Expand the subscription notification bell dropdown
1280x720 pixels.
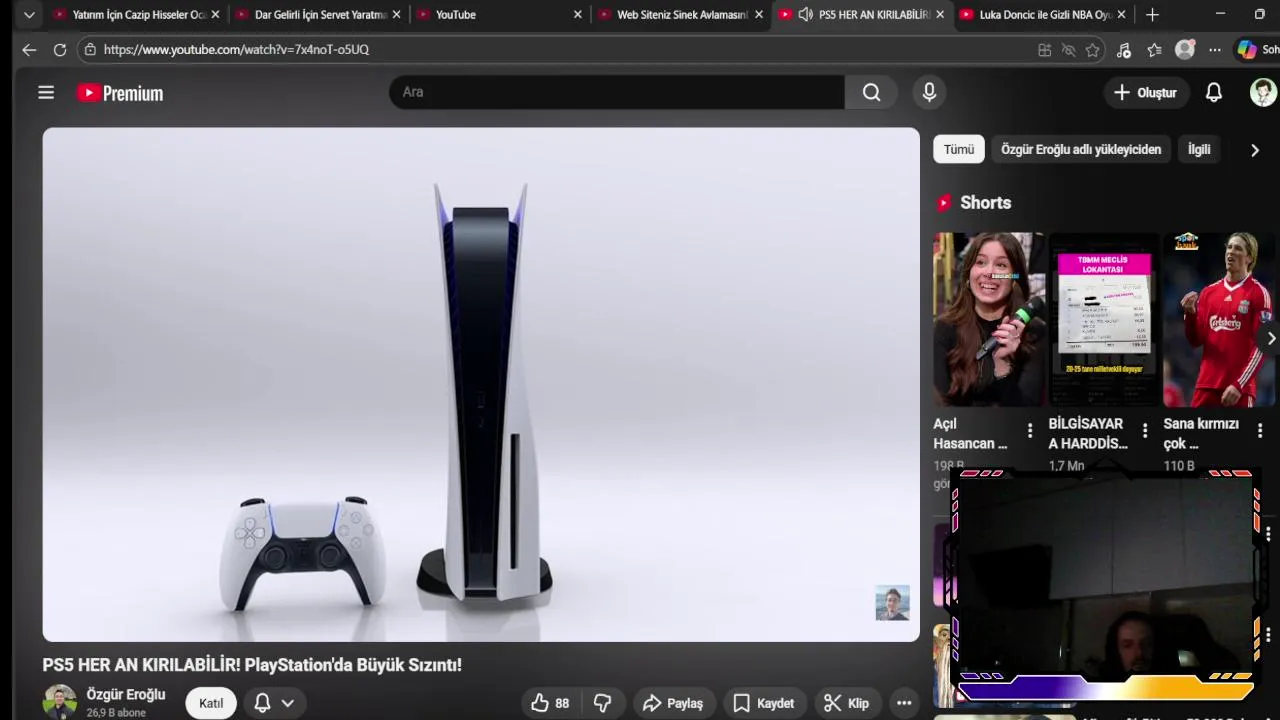(x=274, y=703)
